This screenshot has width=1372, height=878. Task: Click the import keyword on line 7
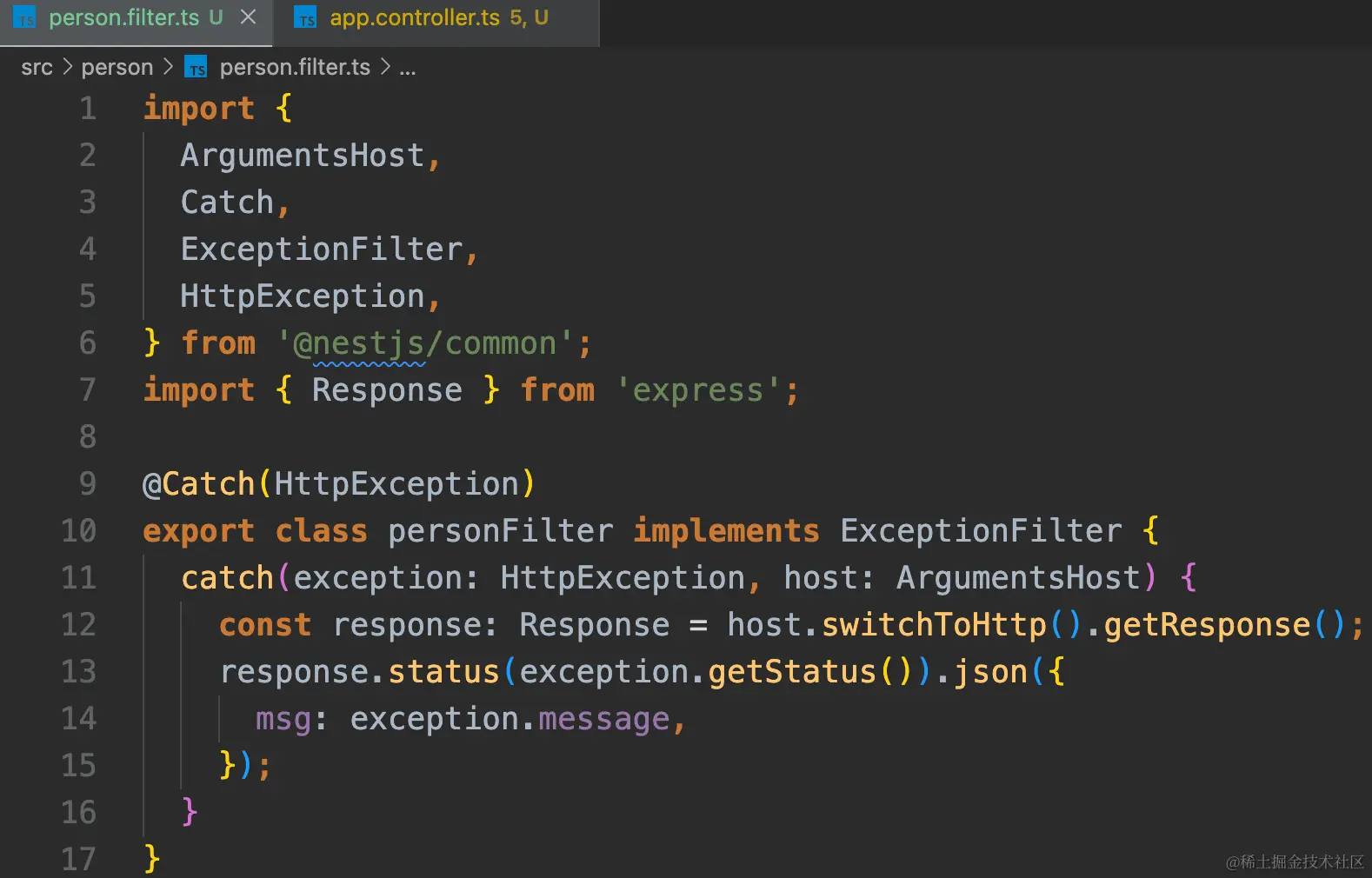point(198,390)
